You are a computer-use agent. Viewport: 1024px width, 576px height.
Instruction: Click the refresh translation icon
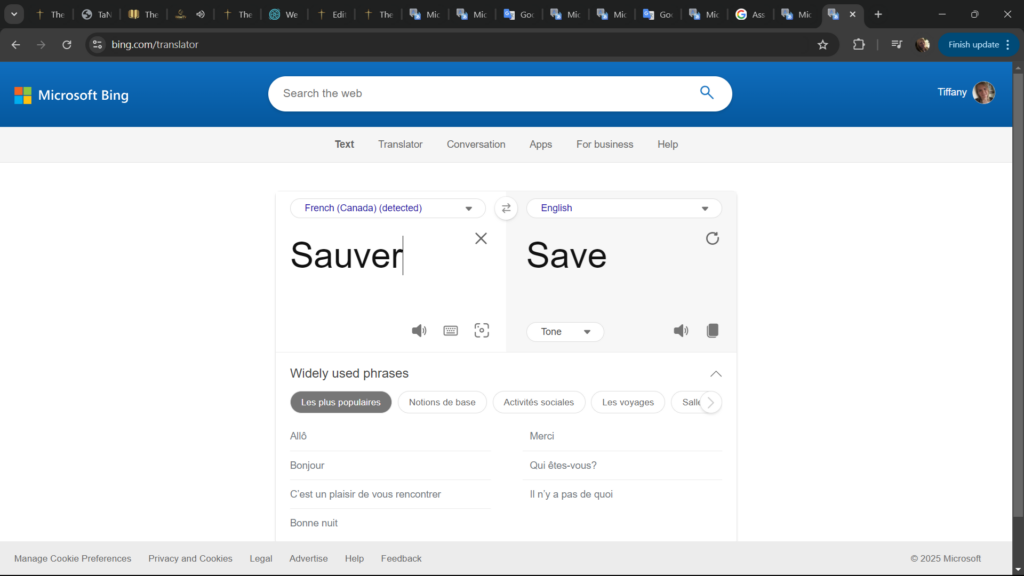[x=712, y=238]
